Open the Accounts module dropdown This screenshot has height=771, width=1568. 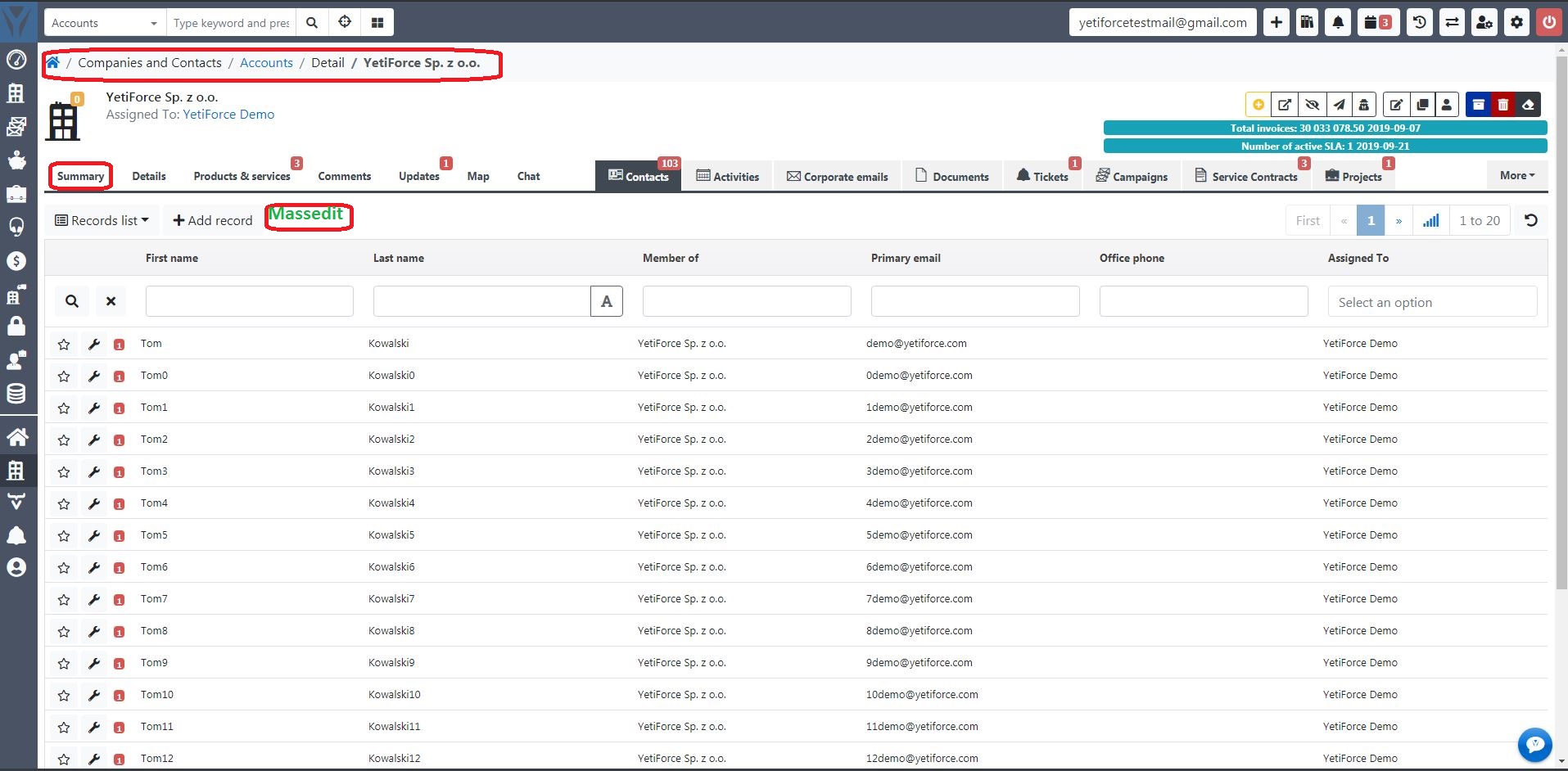pos(104,22)
